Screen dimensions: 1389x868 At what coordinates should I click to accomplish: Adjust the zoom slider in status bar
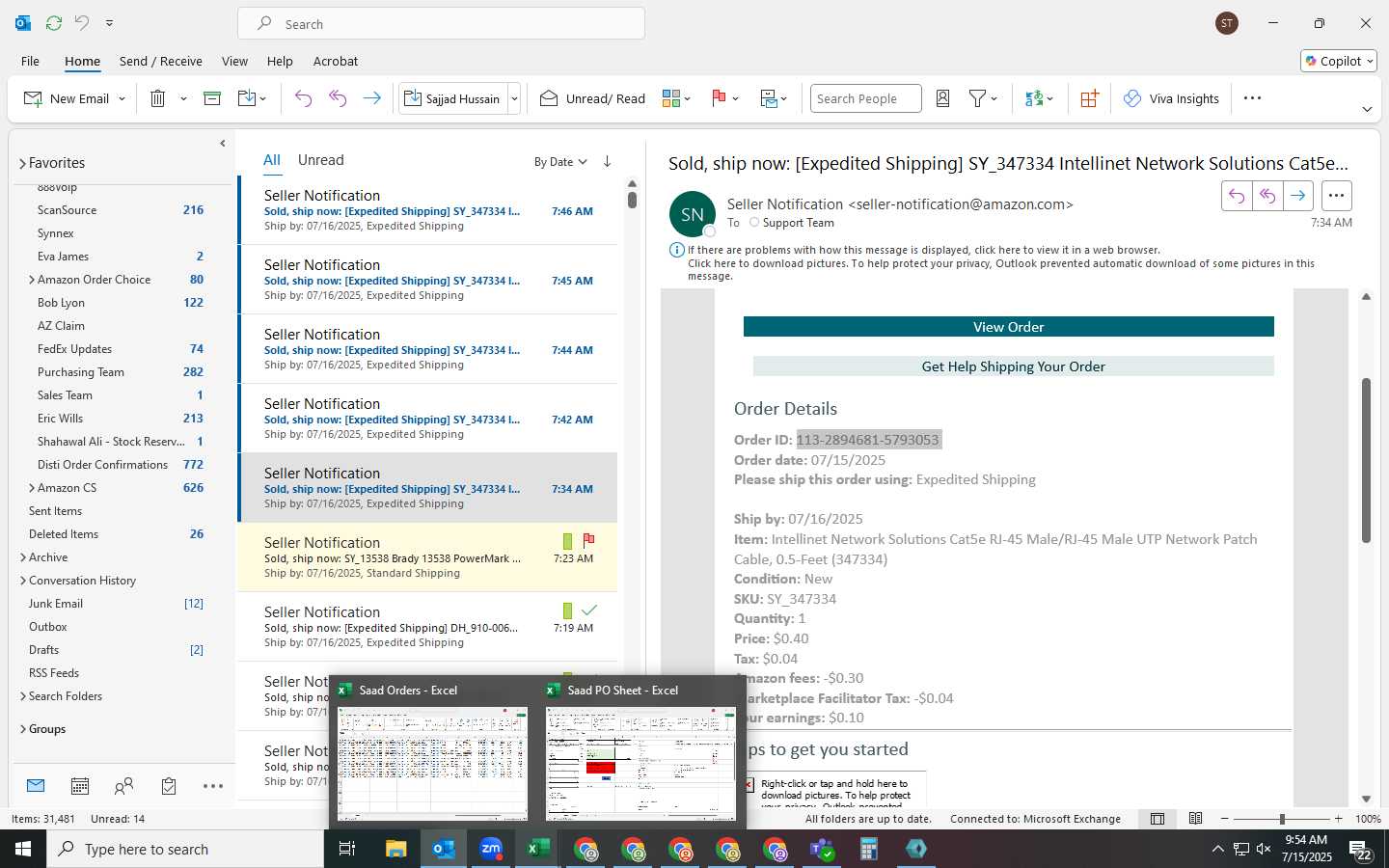[x=1281, y=819]
